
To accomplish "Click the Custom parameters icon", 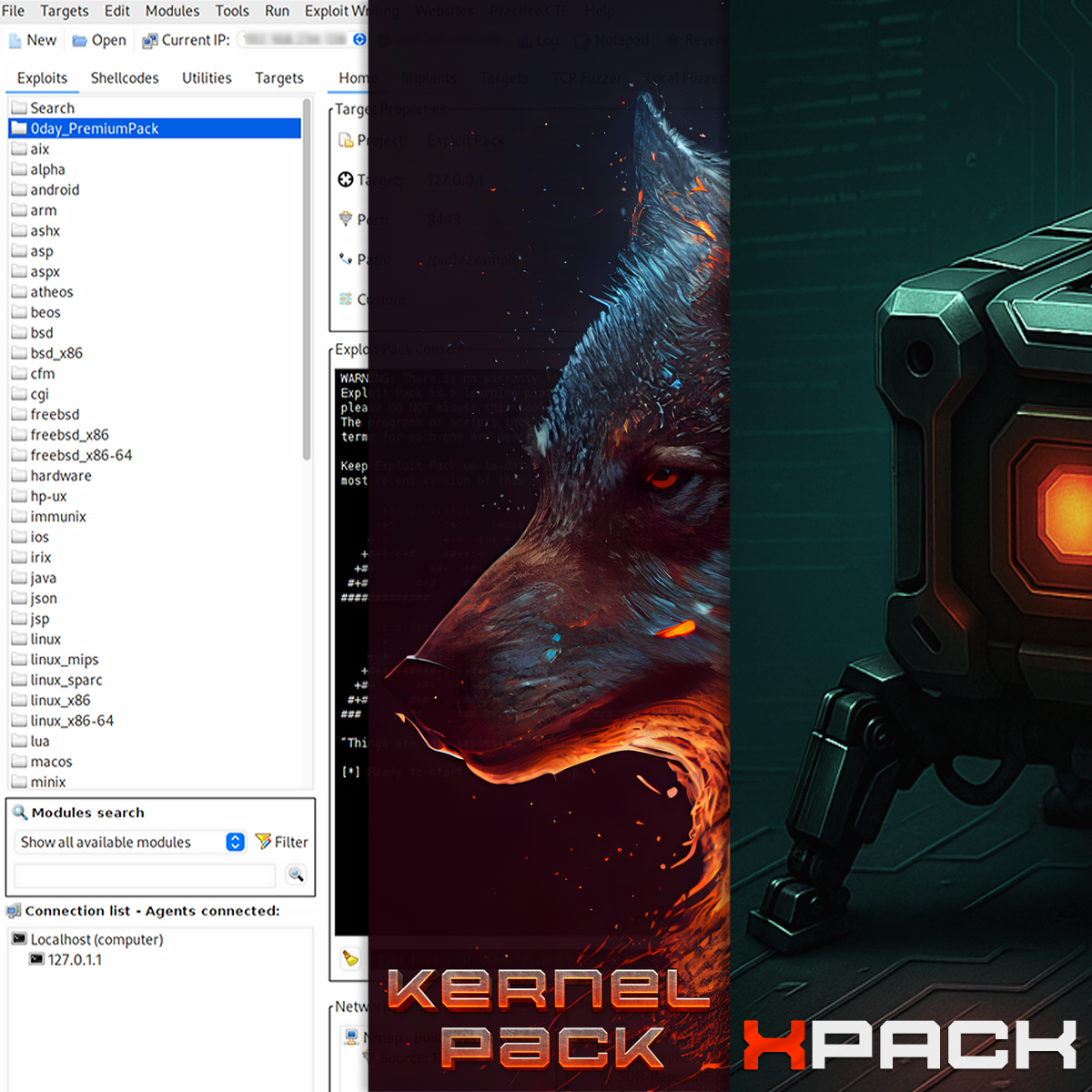I will pos(347,299).
